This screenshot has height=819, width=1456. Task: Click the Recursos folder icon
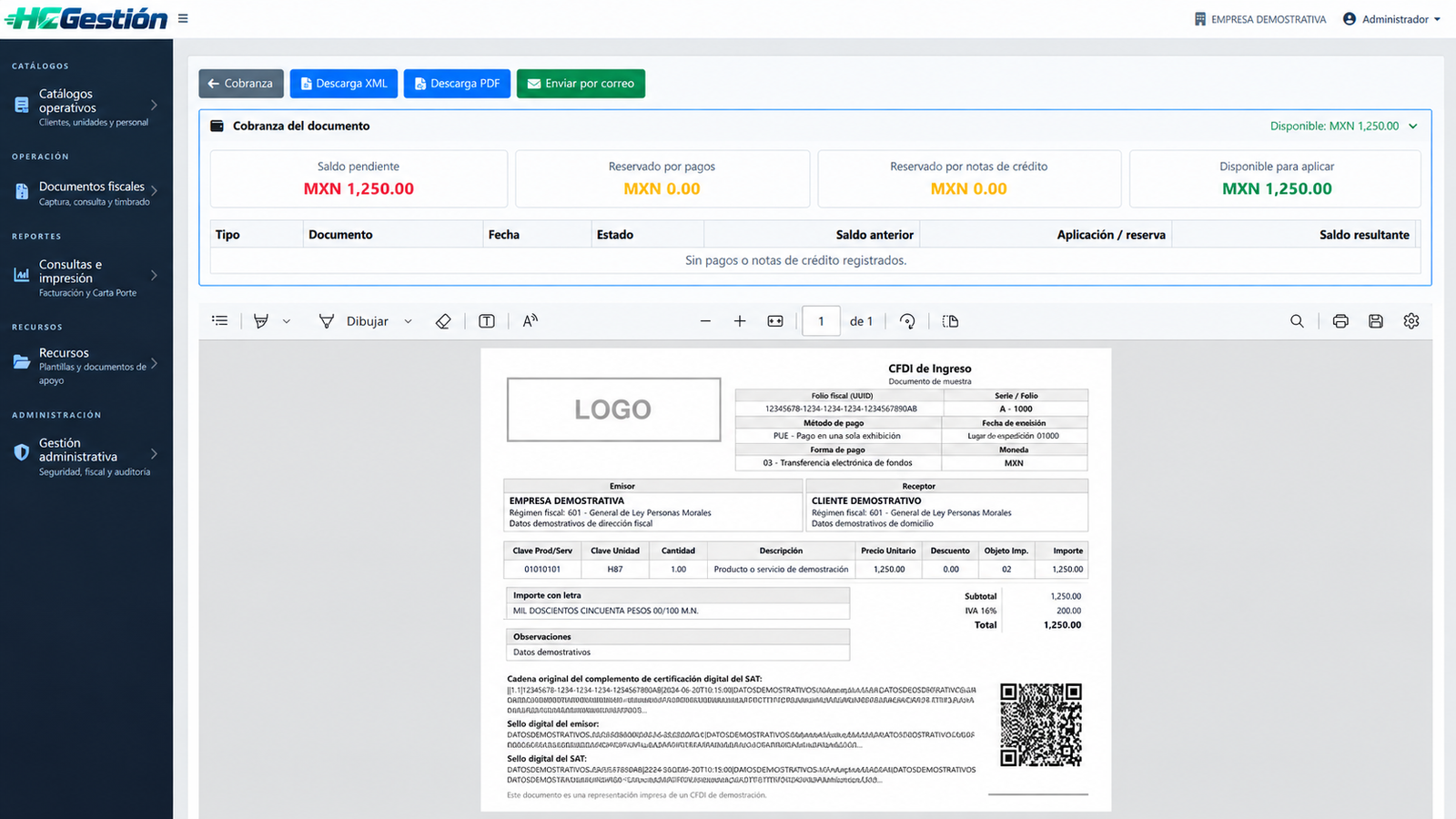click(22, 362)
